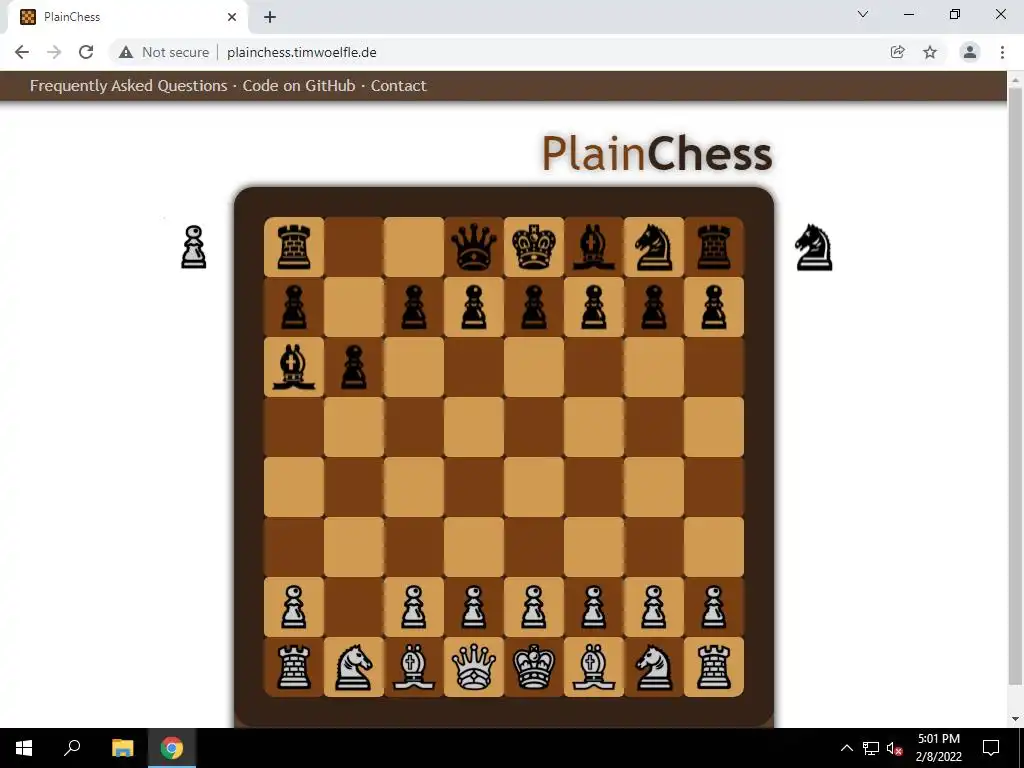Select the black pawn on h7
1024x768 pixels.
714,307
